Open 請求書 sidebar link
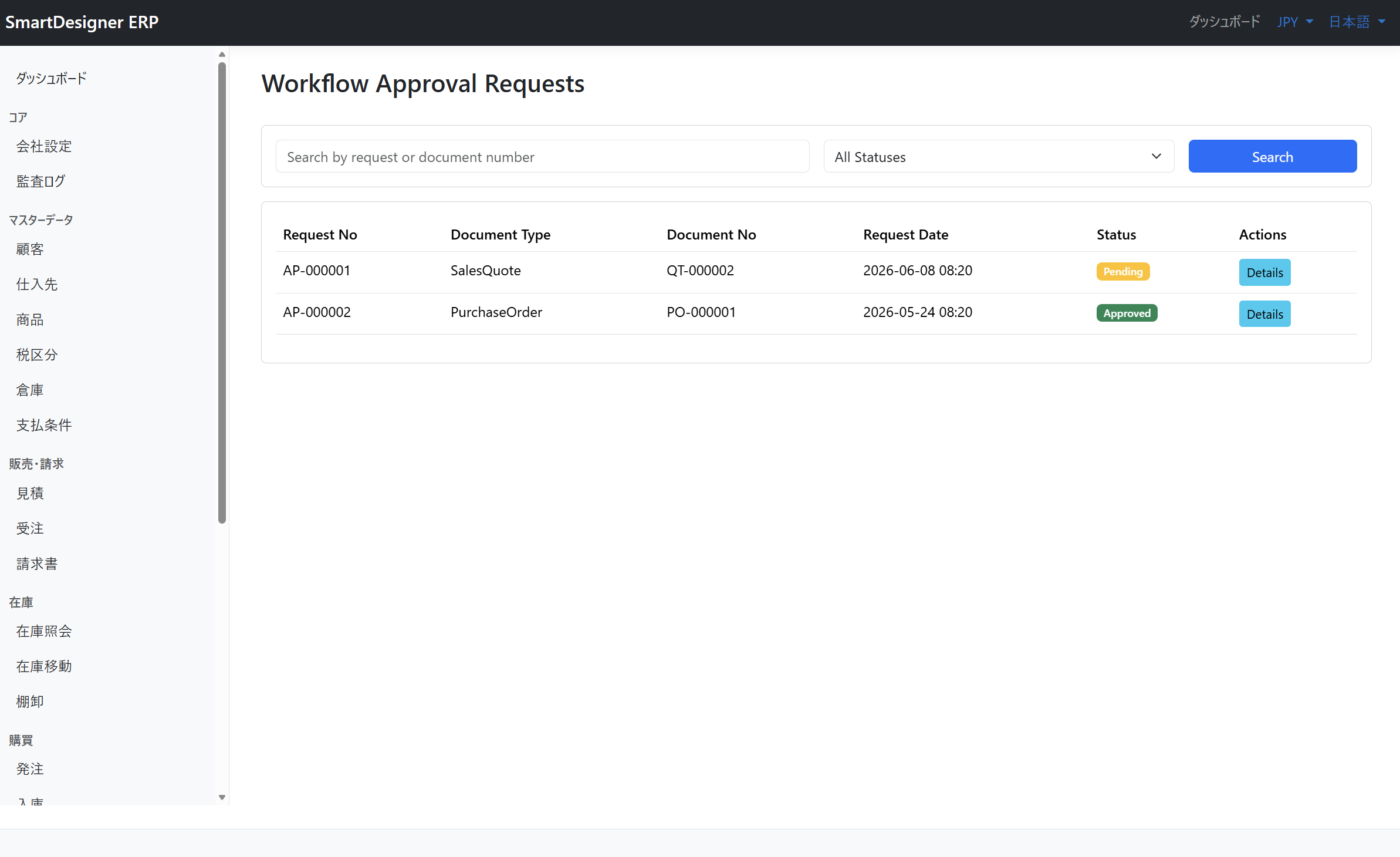 37,564
